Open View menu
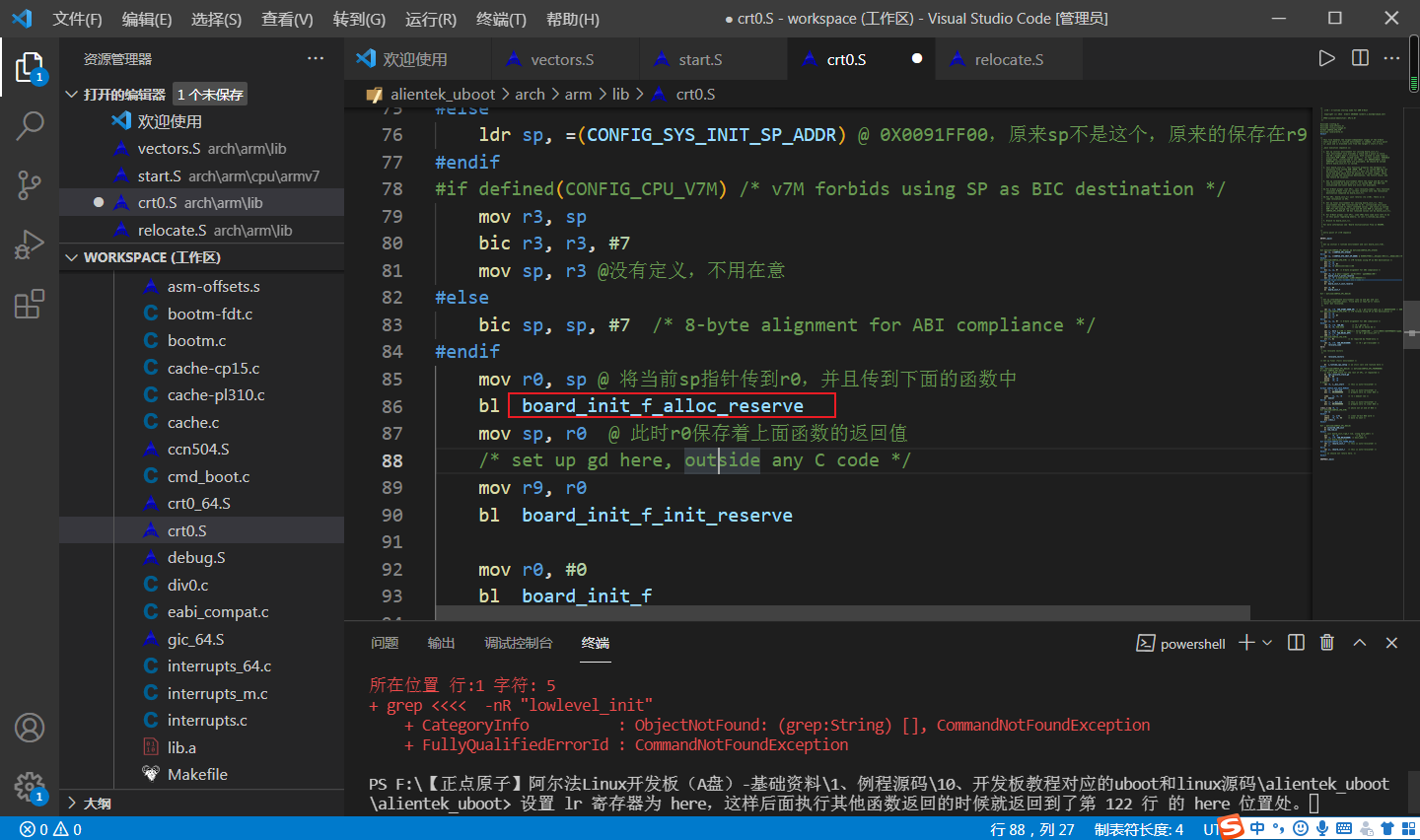The width and height of the screenshot is (1420, 840). (x=287, y=19)
